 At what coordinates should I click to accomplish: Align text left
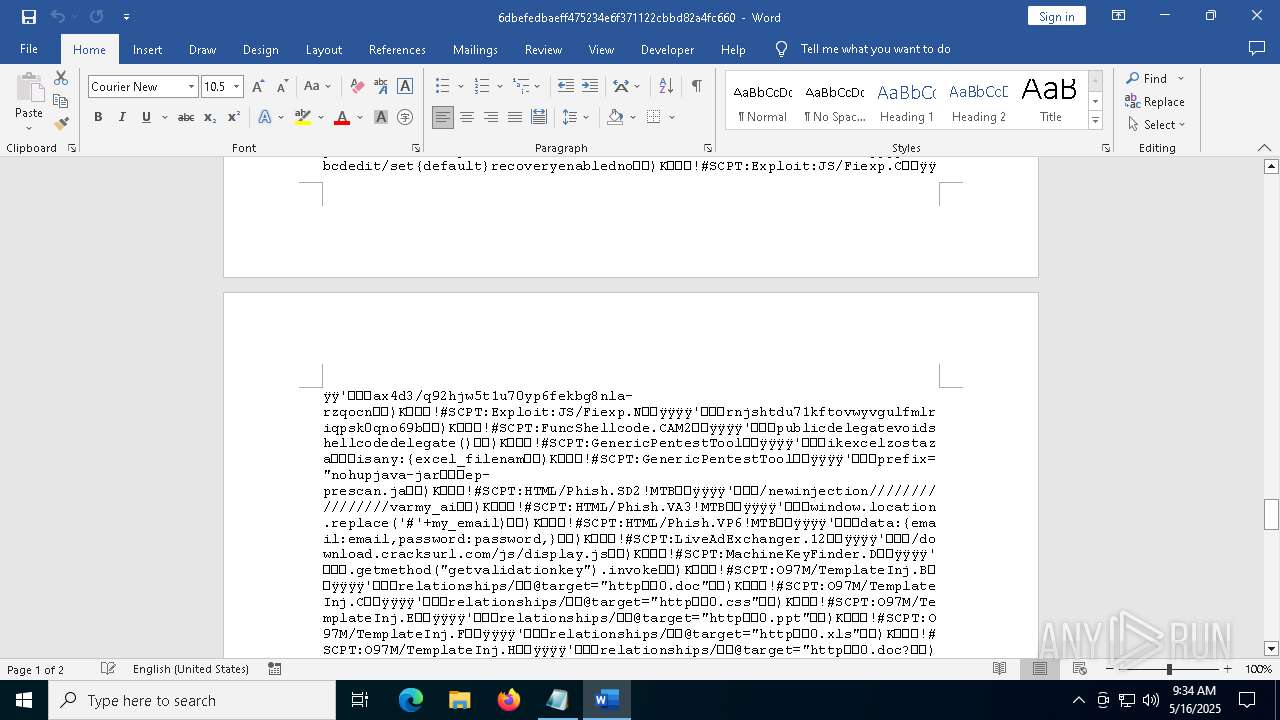click(443, 117)
